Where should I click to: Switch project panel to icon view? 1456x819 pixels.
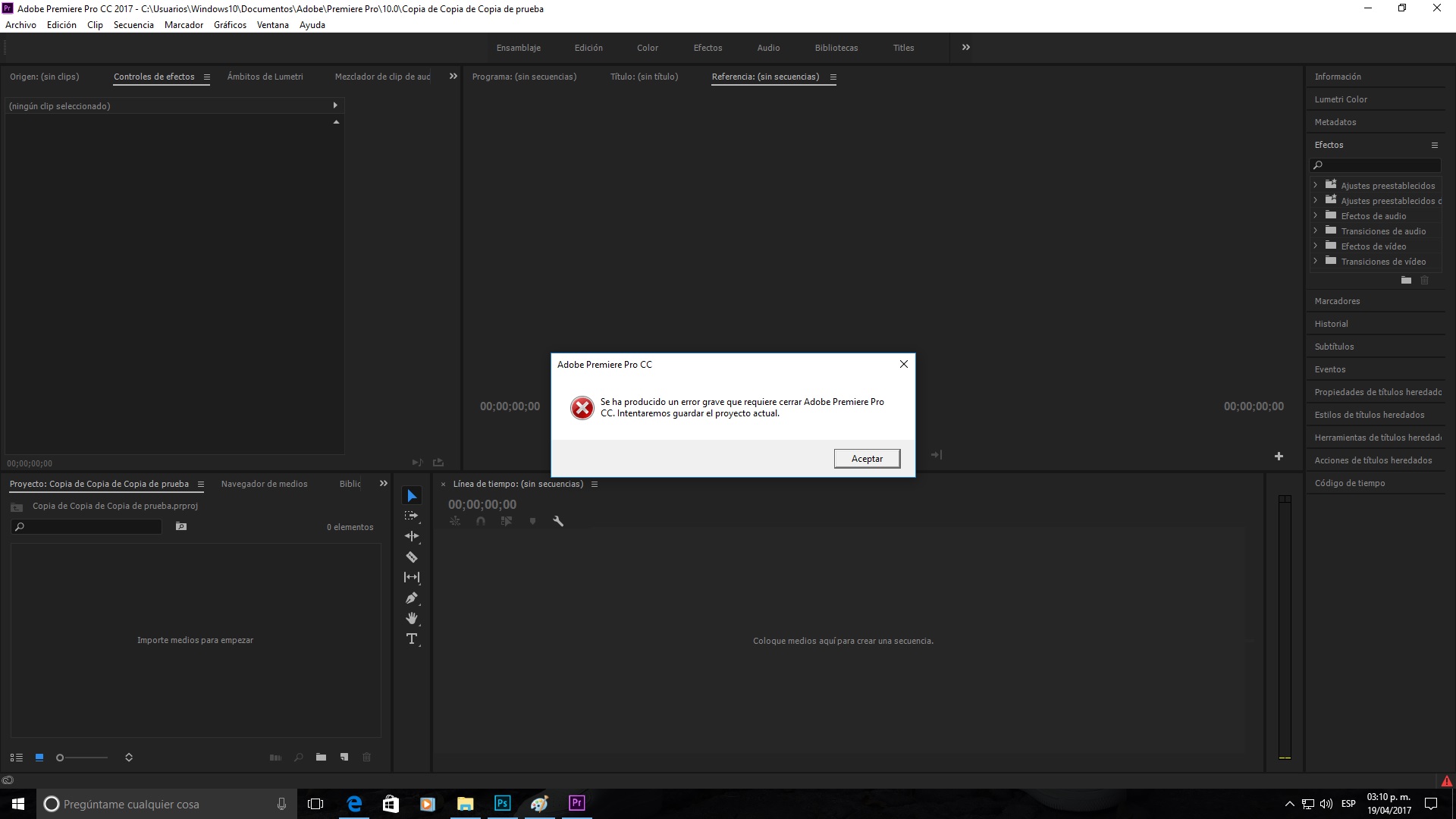39,757
